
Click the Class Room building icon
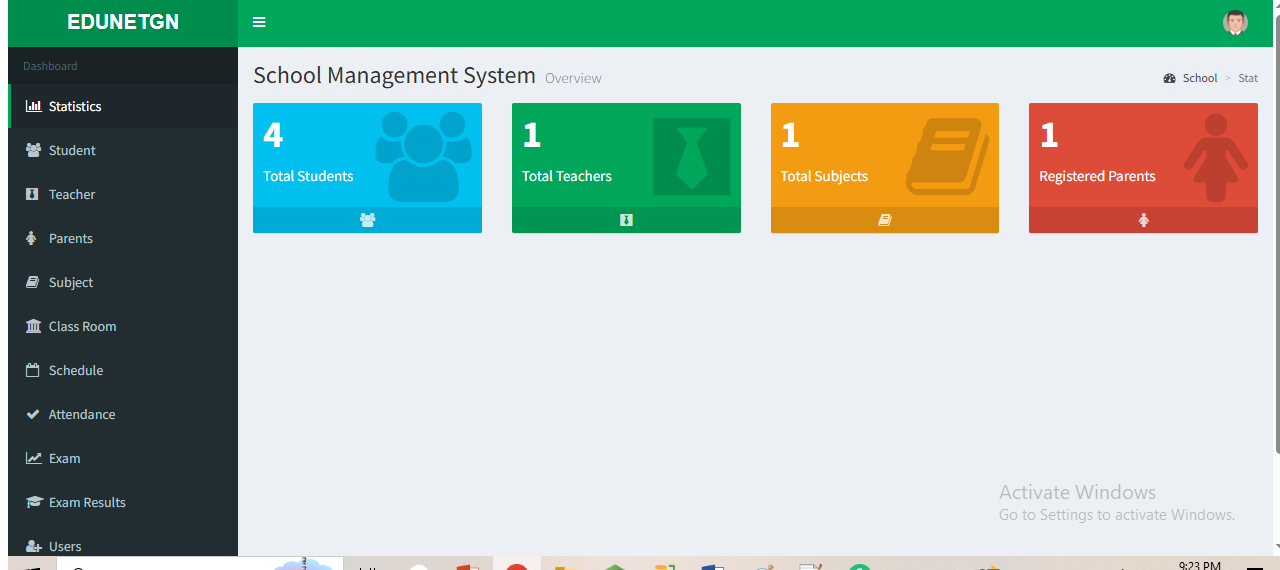33,326
